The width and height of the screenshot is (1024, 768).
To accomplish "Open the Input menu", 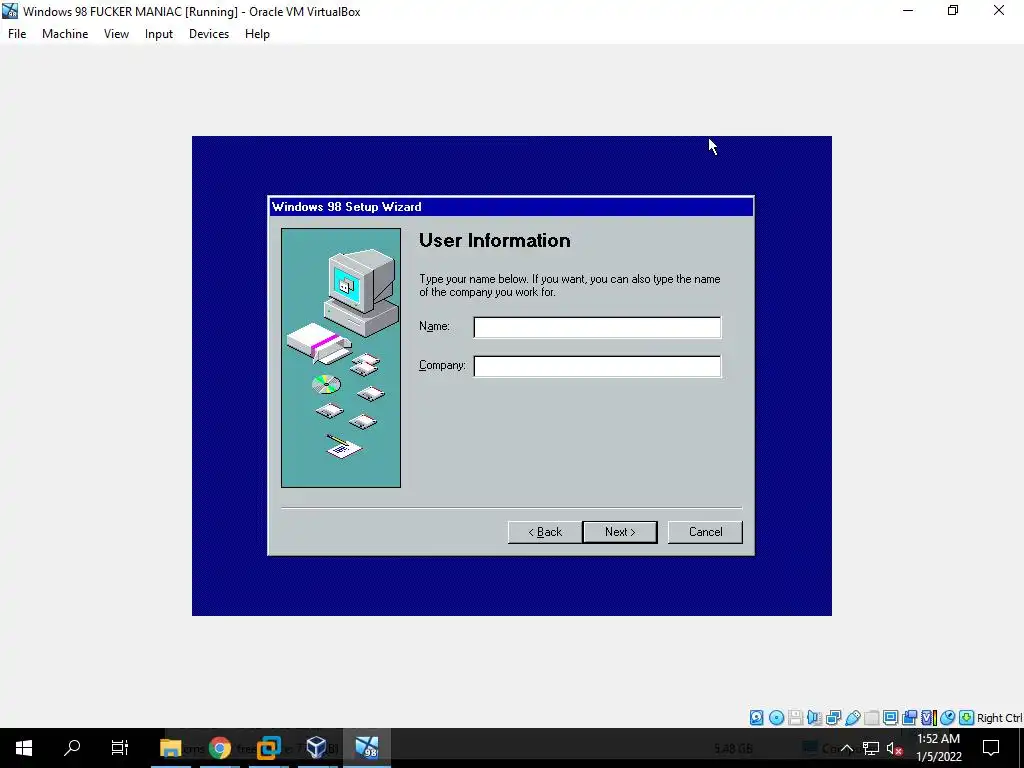I will coord(159,34).
